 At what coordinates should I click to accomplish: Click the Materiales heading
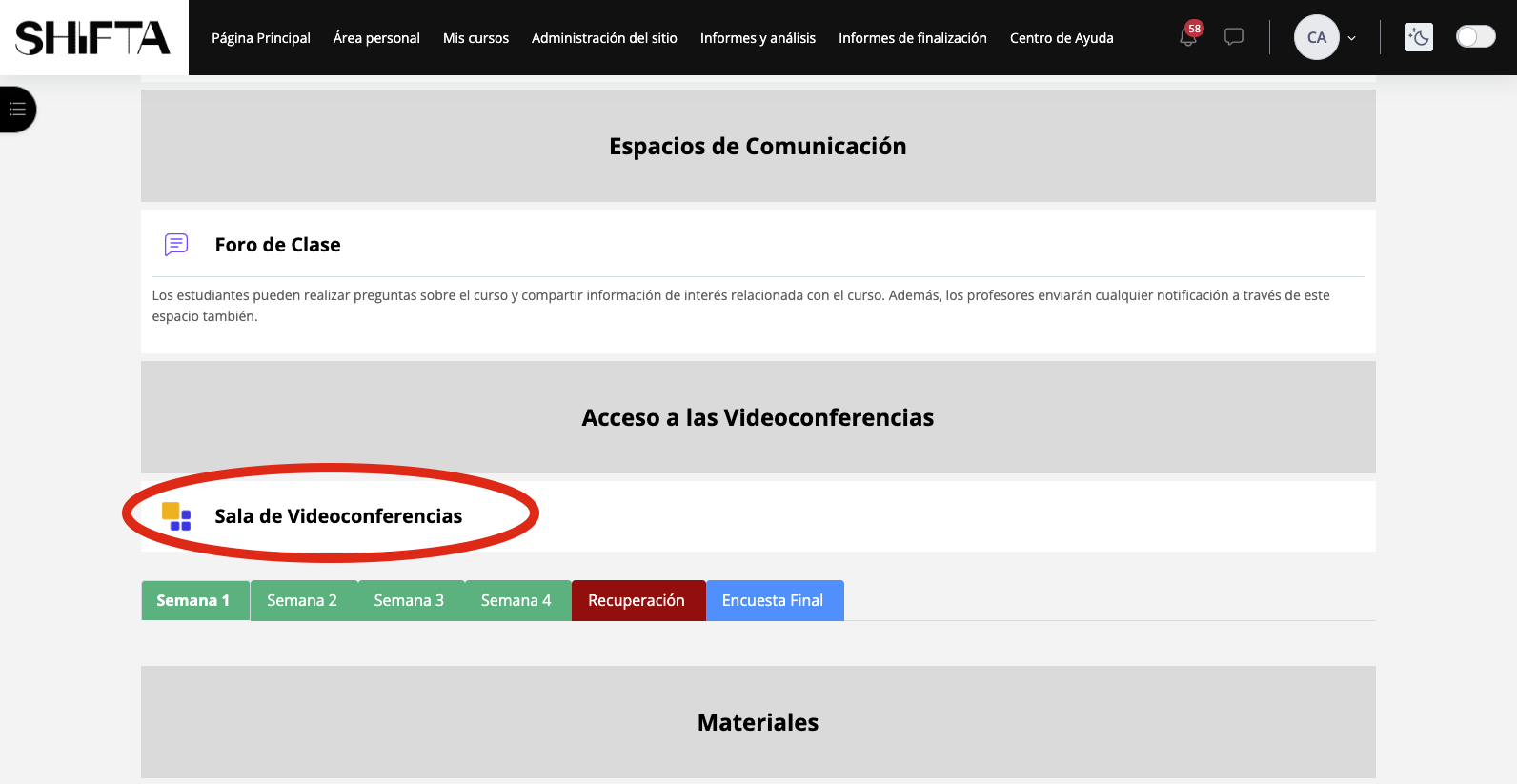click(758, 722)
